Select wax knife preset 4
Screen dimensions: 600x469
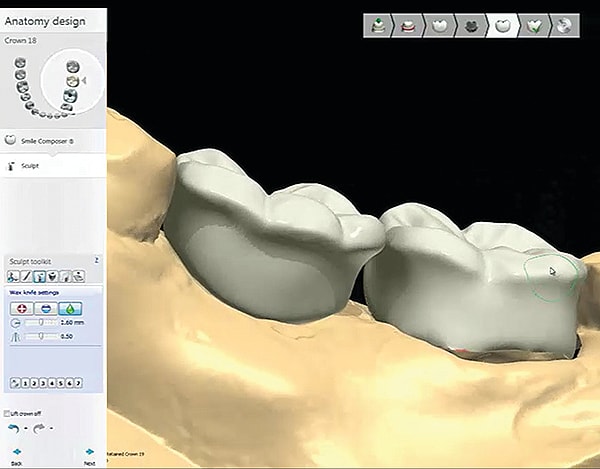click(52, 383)
